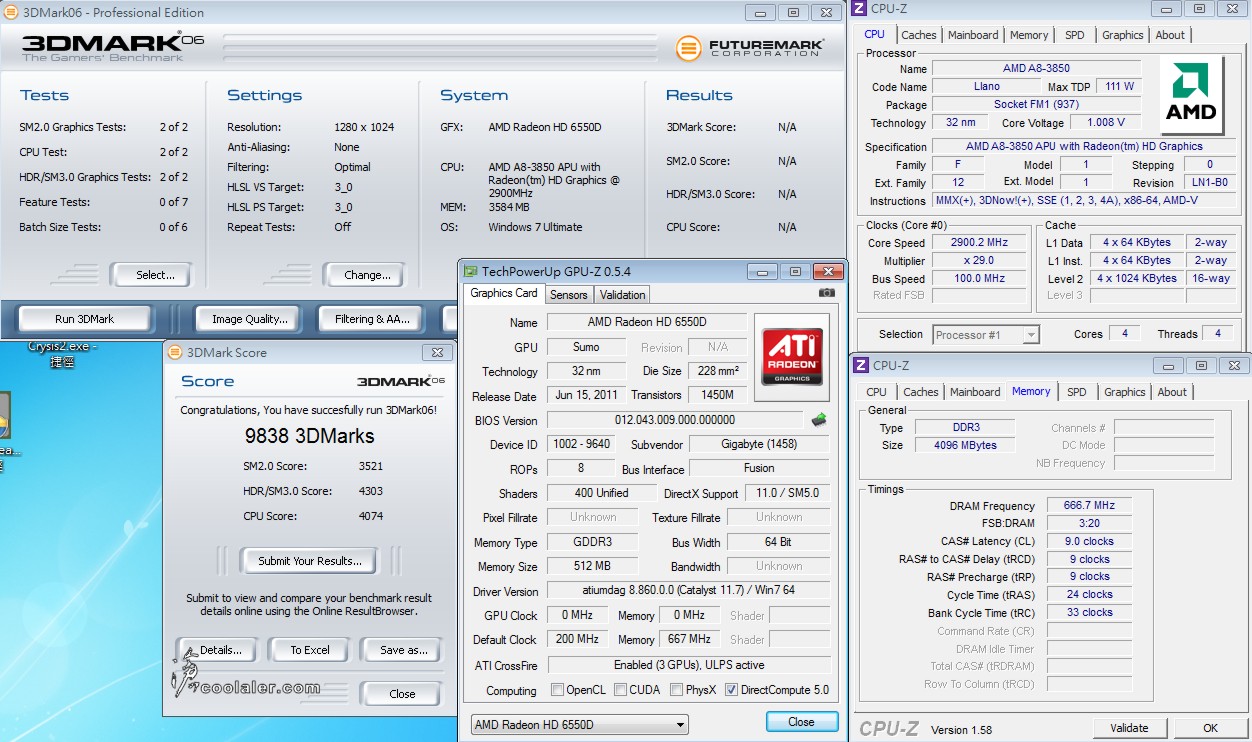
Task: Click the save BIOS icon beside BIOS Version
Action: 818,421
